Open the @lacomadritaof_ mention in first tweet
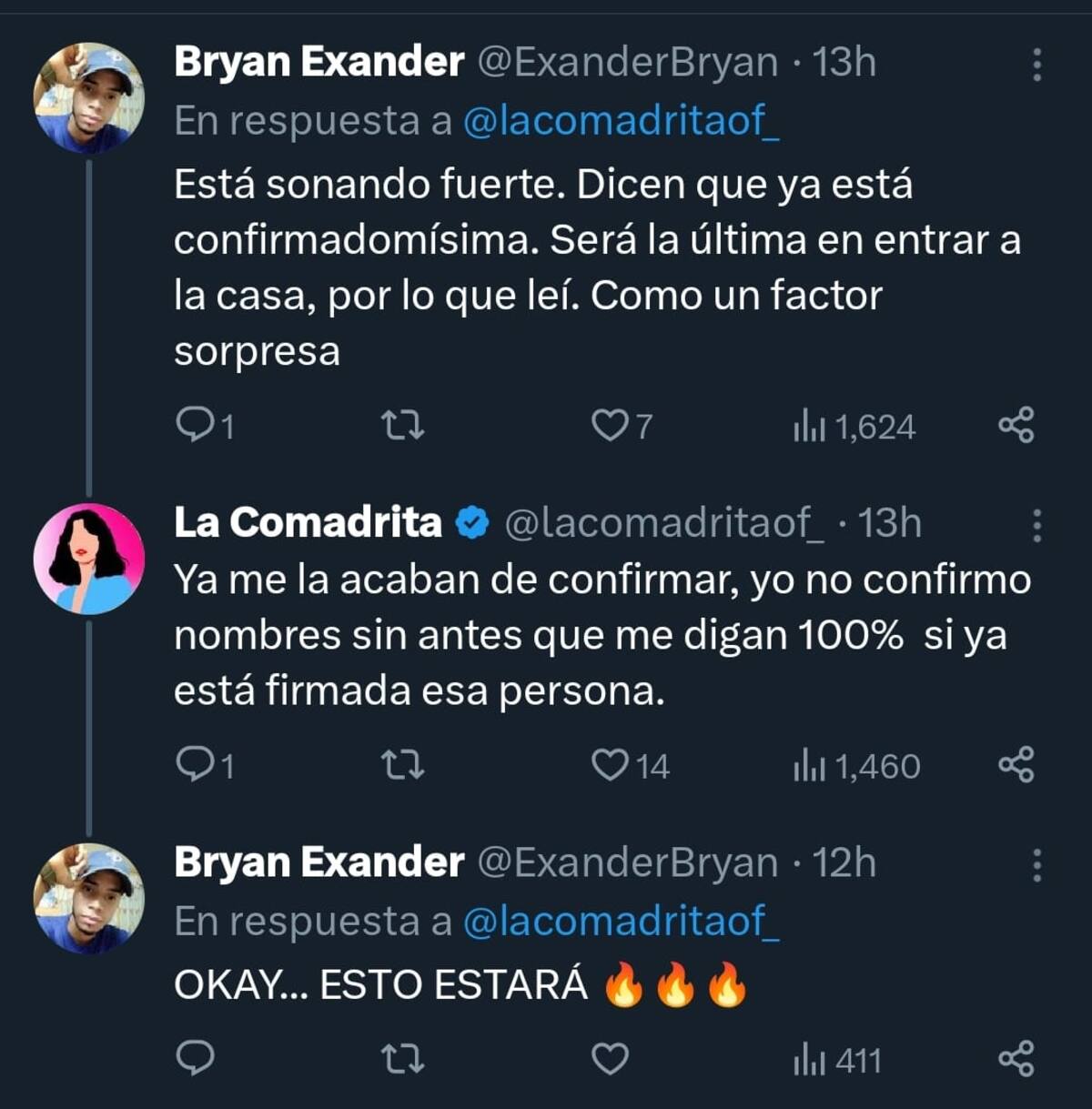 621,121
